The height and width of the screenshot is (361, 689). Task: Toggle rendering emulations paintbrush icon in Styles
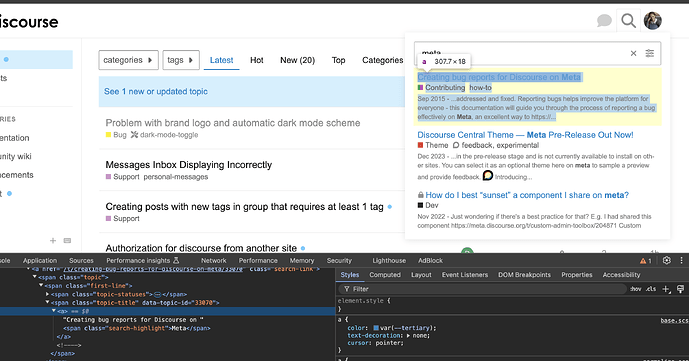point(680,289)
